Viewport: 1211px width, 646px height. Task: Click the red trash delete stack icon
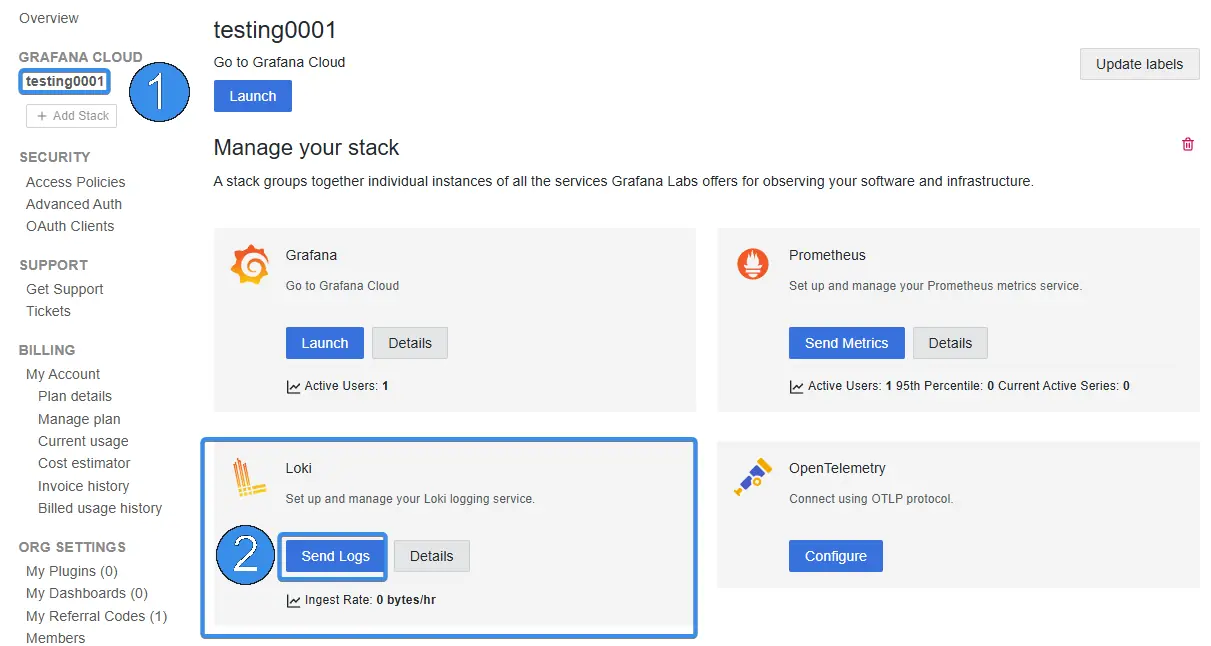click(1188, 144)
